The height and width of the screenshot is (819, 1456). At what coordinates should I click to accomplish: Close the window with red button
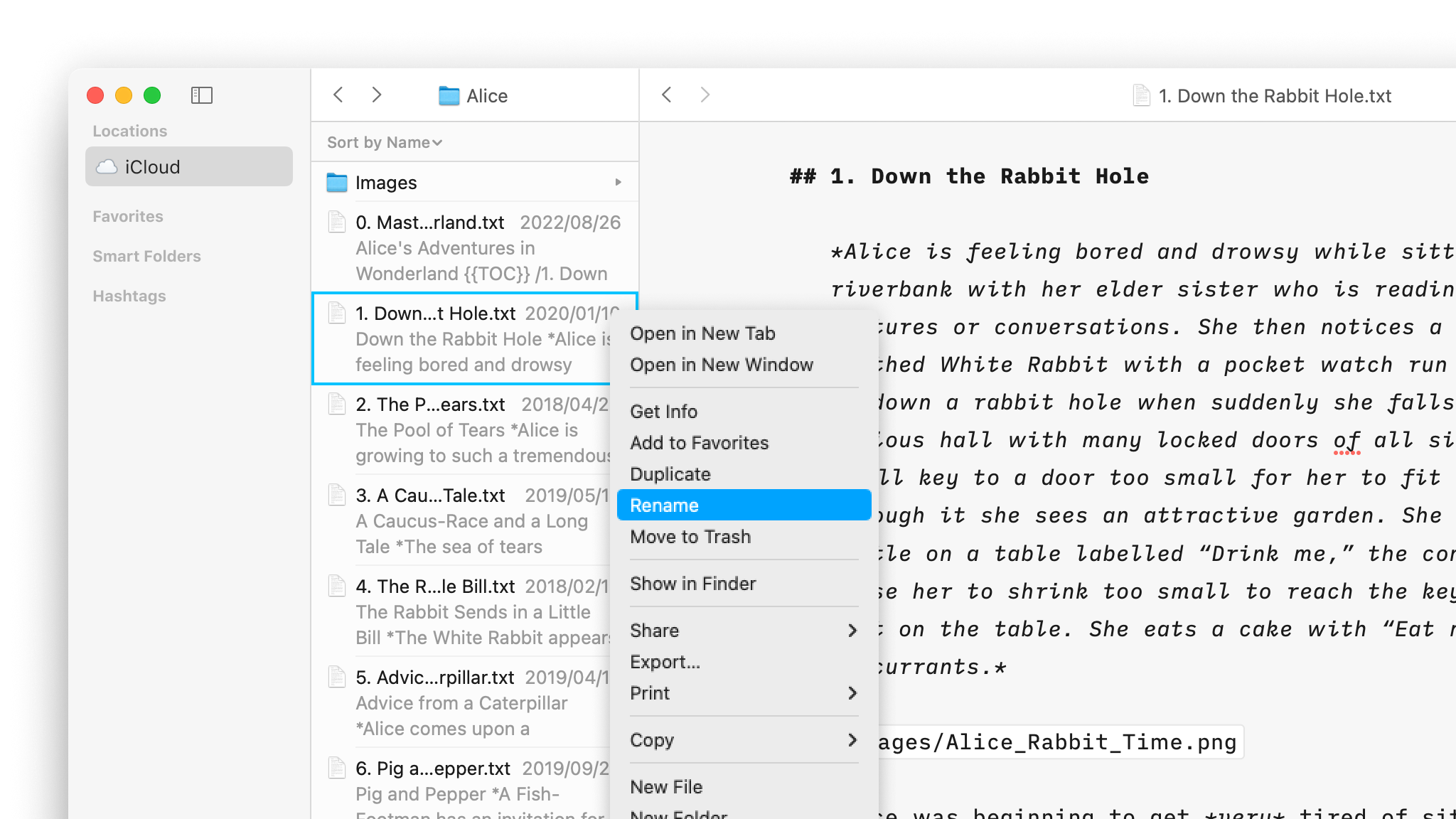[x=95, y=95]
